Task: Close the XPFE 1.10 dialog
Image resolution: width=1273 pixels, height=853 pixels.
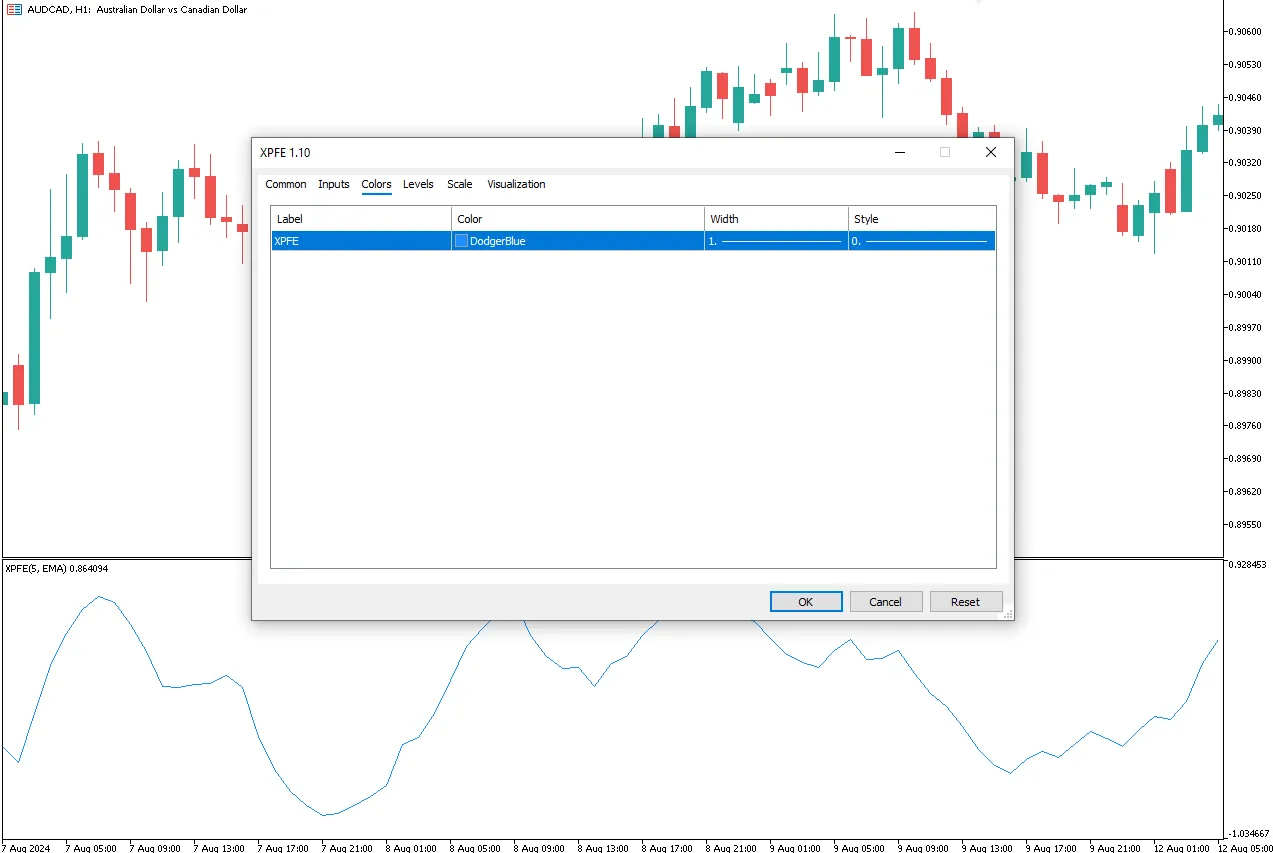Action: (990, 152)
